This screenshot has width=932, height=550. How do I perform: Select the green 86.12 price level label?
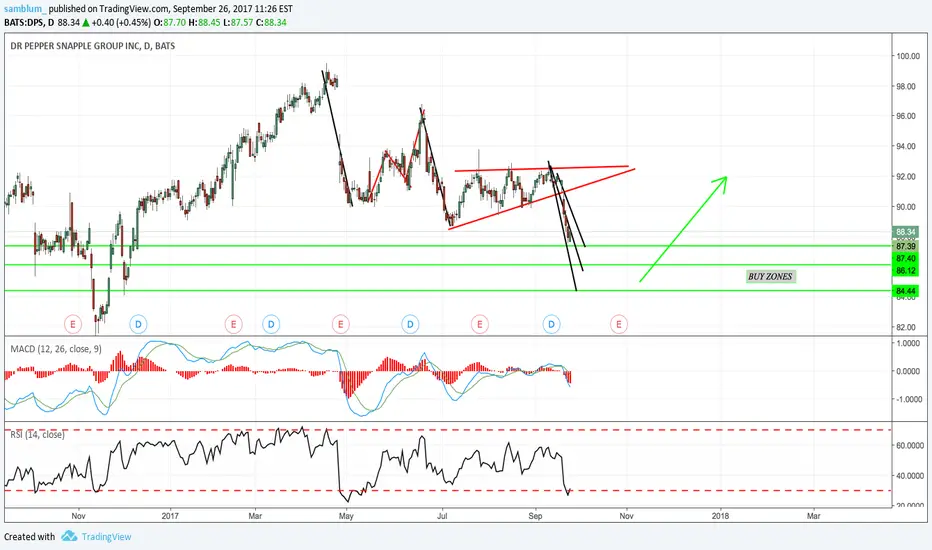905,271
